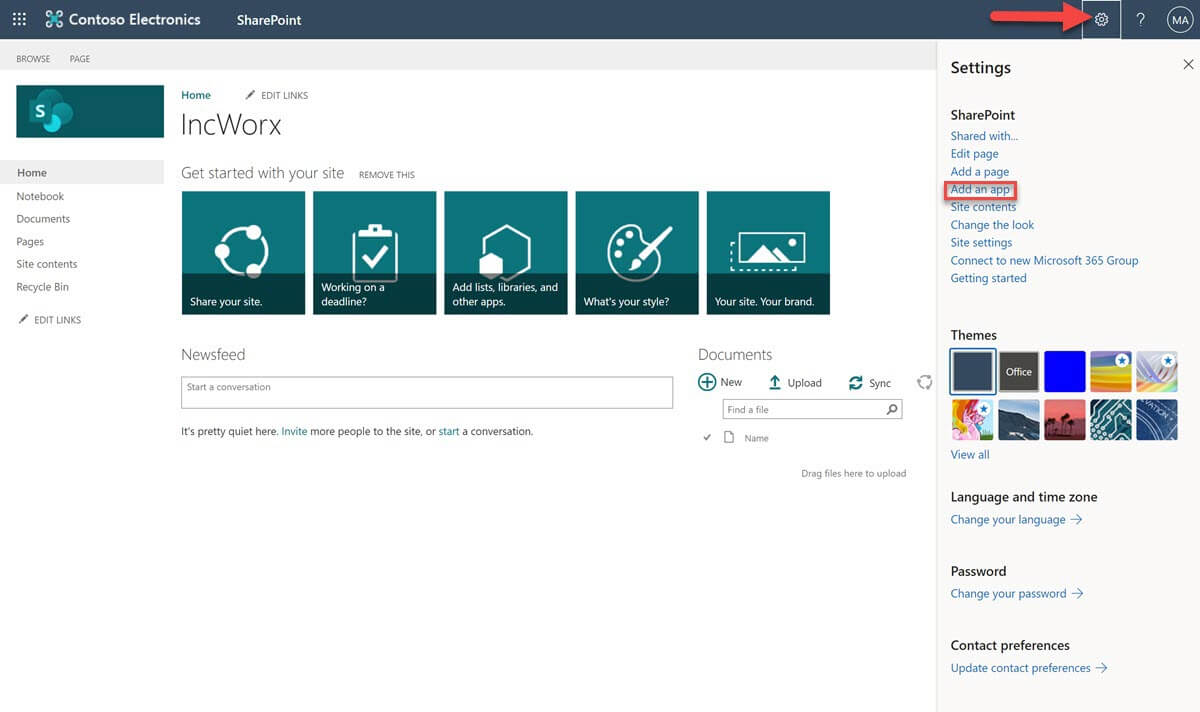The image size is (1200, 712).
Task: Select the dark blue theme swatch
Action: (x=972, y=371)
